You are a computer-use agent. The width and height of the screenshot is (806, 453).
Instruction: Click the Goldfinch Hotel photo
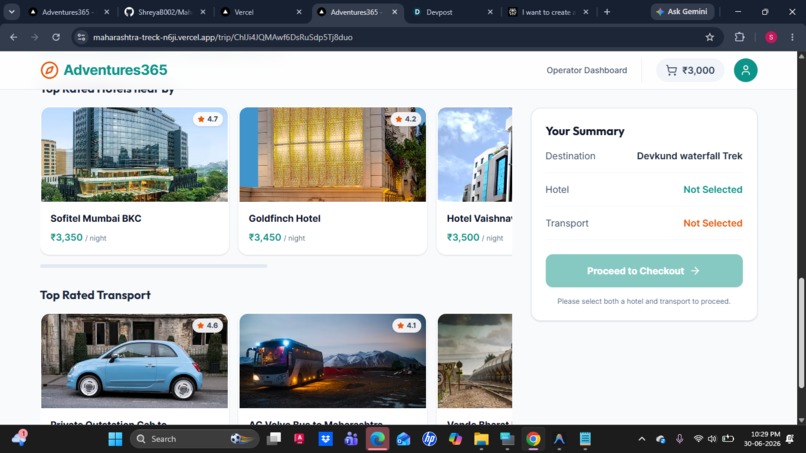pos(333,154)
